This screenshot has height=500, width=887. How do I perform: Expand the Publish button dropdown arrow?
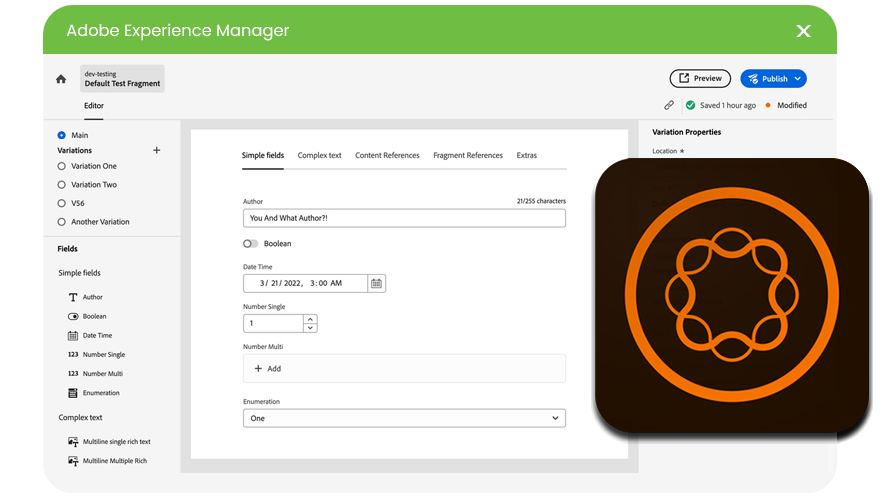[796, 79]
